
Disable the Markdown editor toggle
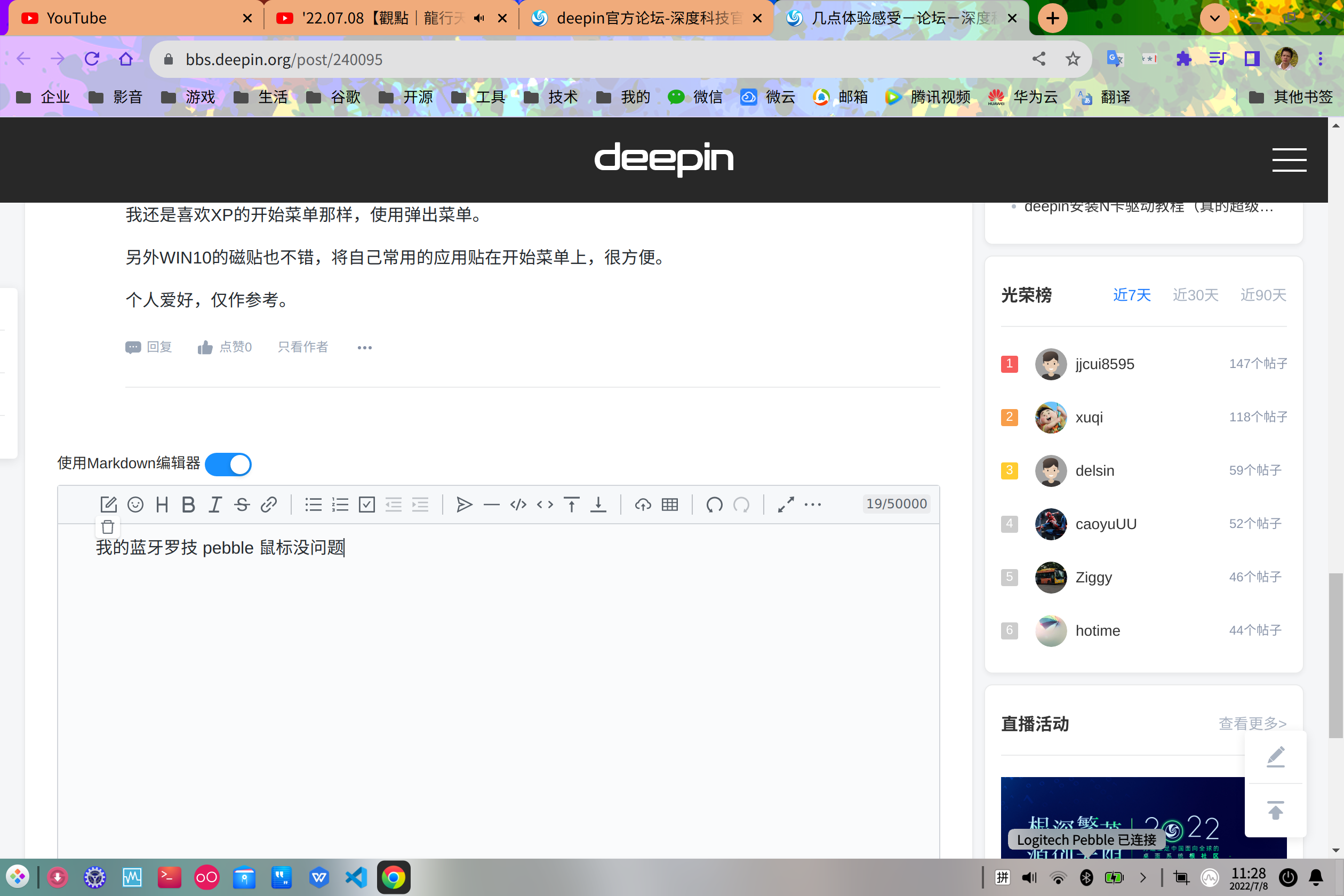[x=228, y=465]
